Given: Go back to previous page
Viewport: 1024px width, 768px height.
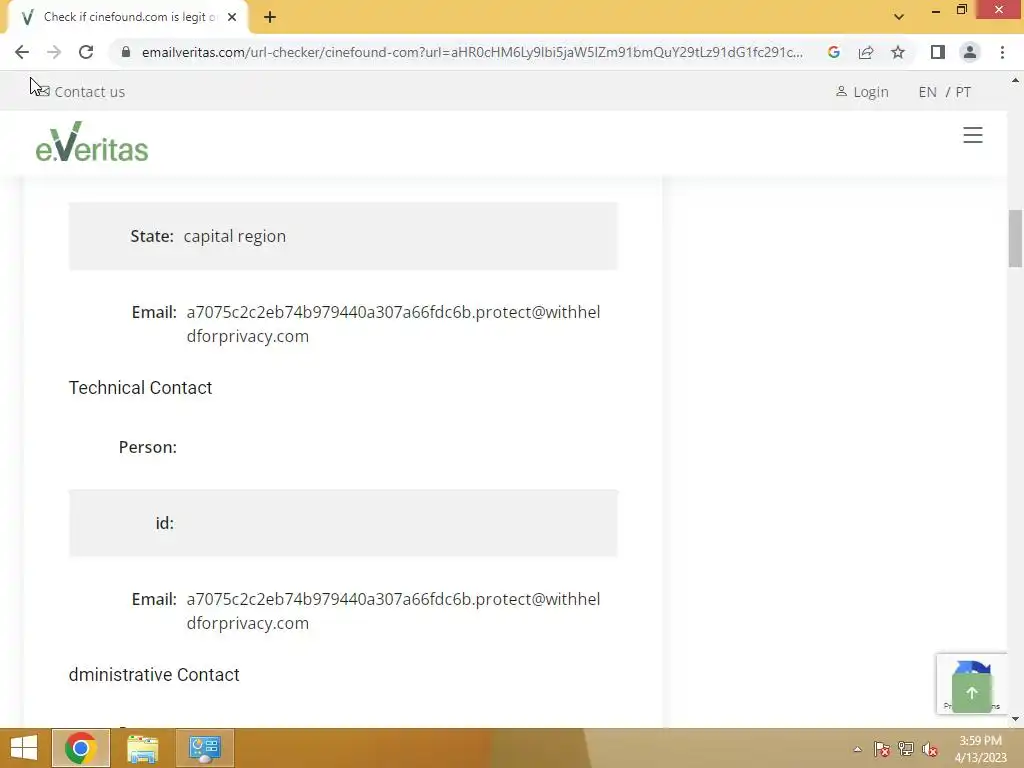Looking at the screenshot, I should click(x=22, y=52).
